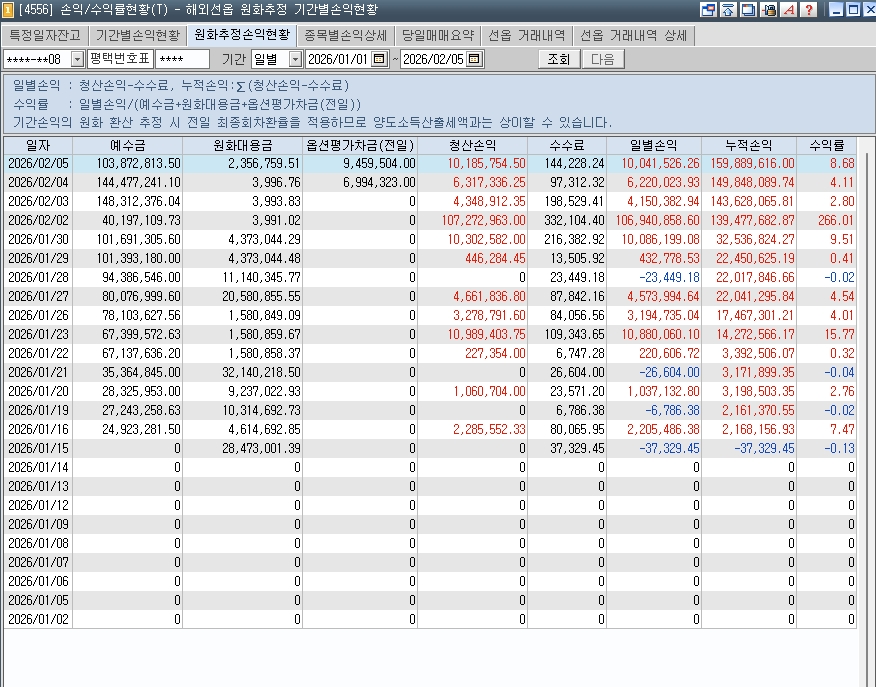
Task: Click the 다음 next button
Action: pyautogui.click(x=603, y=59)
